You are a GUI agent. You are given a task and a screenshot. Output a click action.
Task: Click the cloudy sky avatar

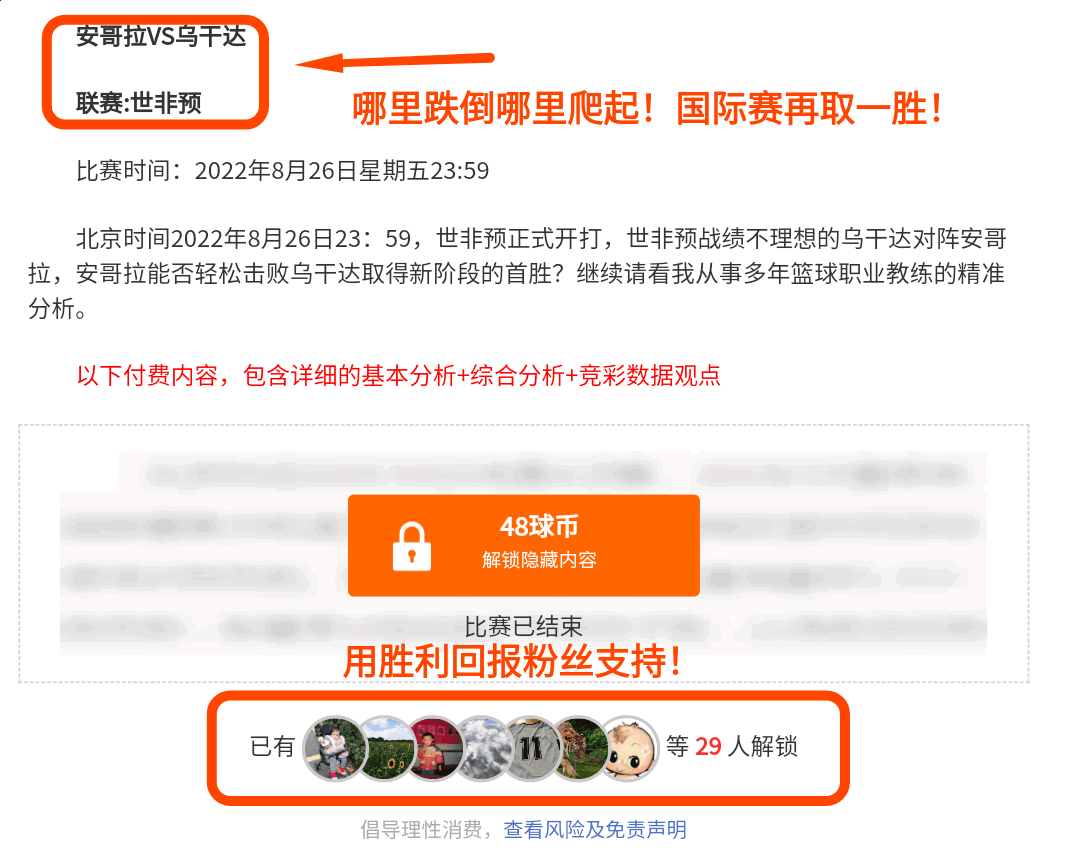pyautogui.click(x=484, y=748)
